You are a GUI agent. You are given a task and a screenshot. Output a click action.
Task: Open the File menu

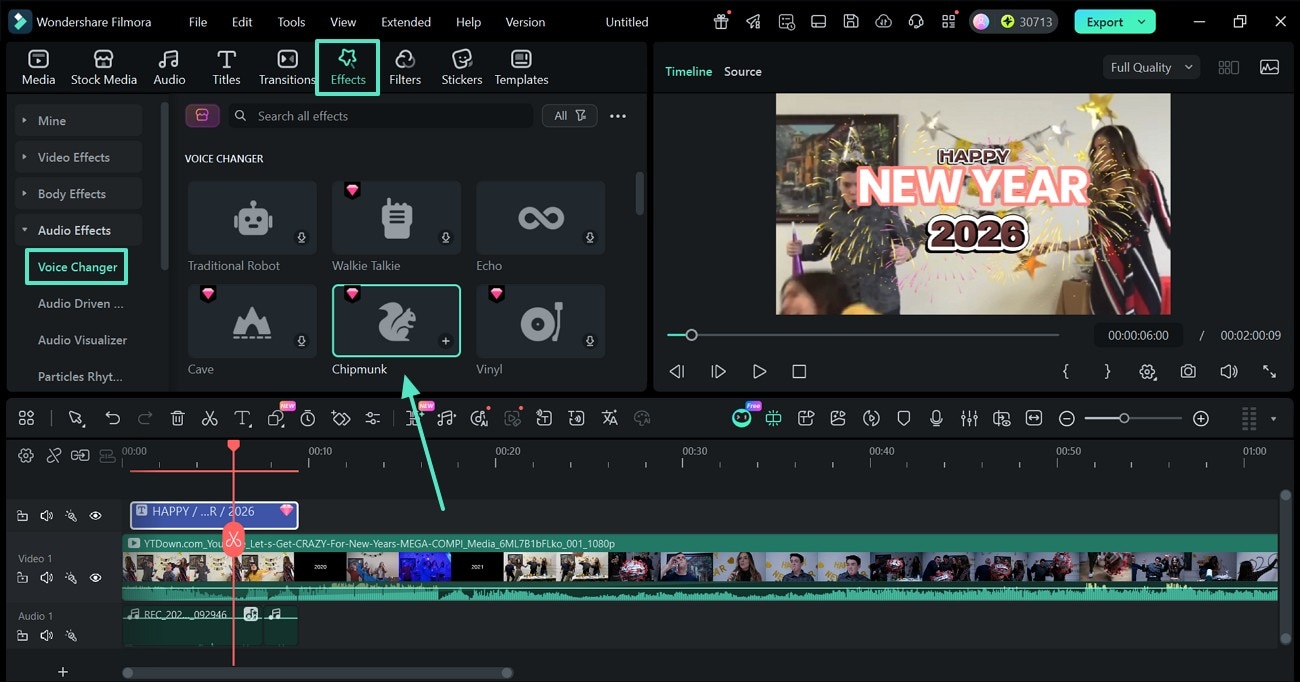click(198, 22)
